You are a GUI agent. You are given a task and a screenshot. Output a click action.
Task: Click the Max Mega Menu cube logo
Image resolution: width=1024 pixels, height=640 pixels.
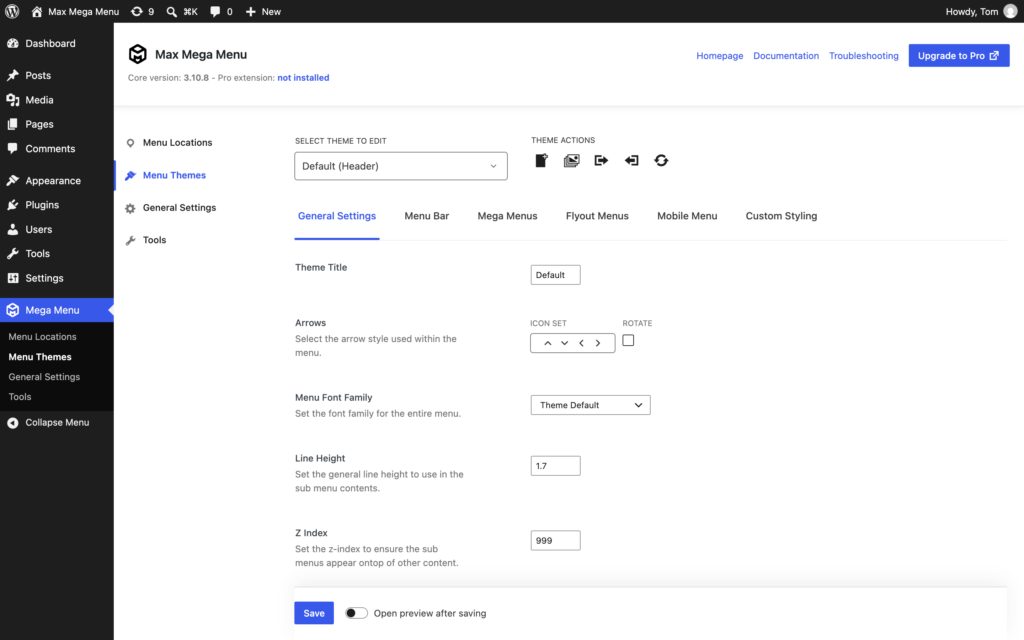[137, 54]
